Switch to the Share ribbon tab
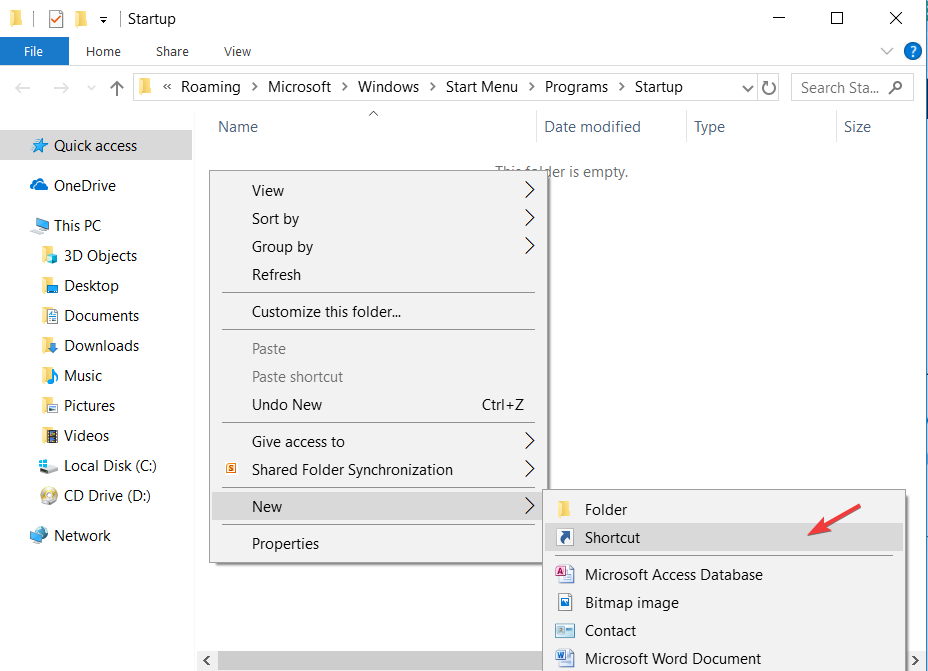Screen dimensions: 928x671 (x=172, y=51)
